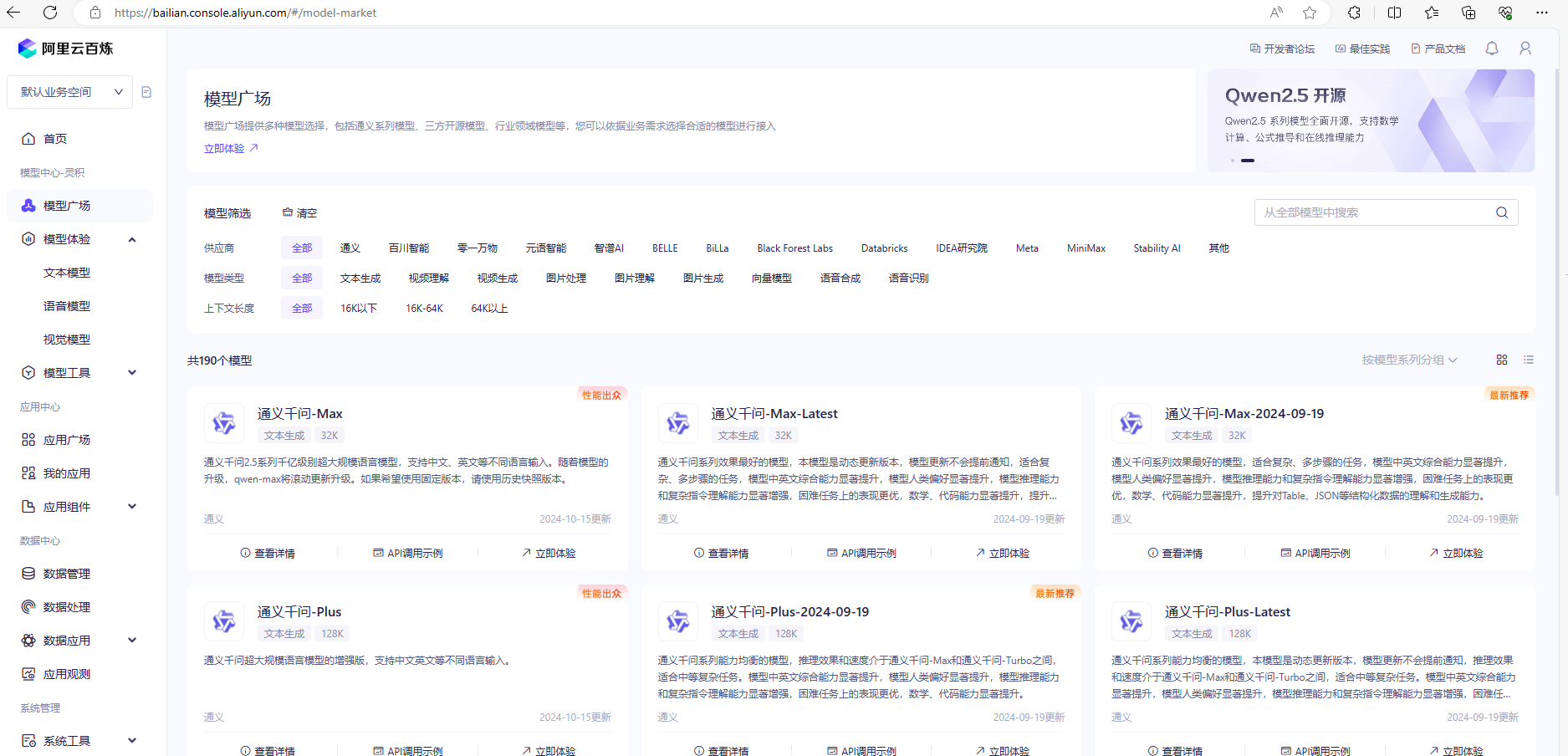This screenshot has height=756, width=1568.
Task: Click the 阿里云百炼 logo
Action: click(65, 49)
